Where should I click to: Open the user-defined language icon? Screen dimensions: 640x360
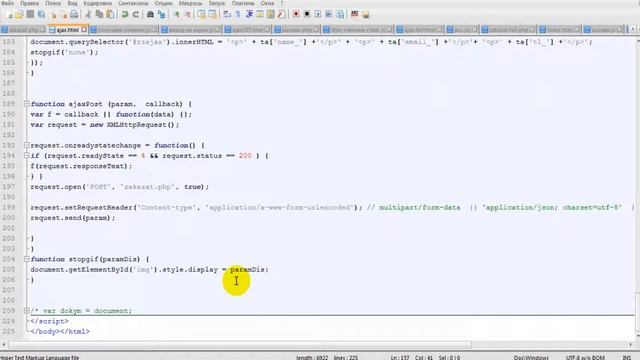pos(260,15)
